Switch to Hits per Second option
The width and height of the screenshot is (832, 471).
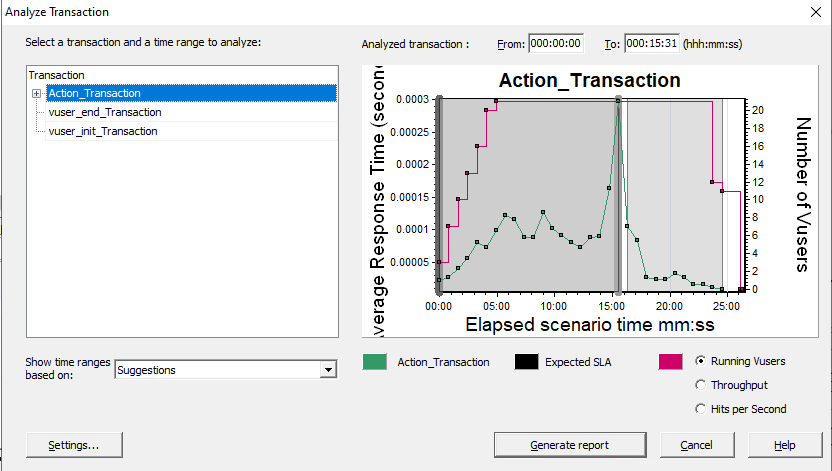coord(700,408)
